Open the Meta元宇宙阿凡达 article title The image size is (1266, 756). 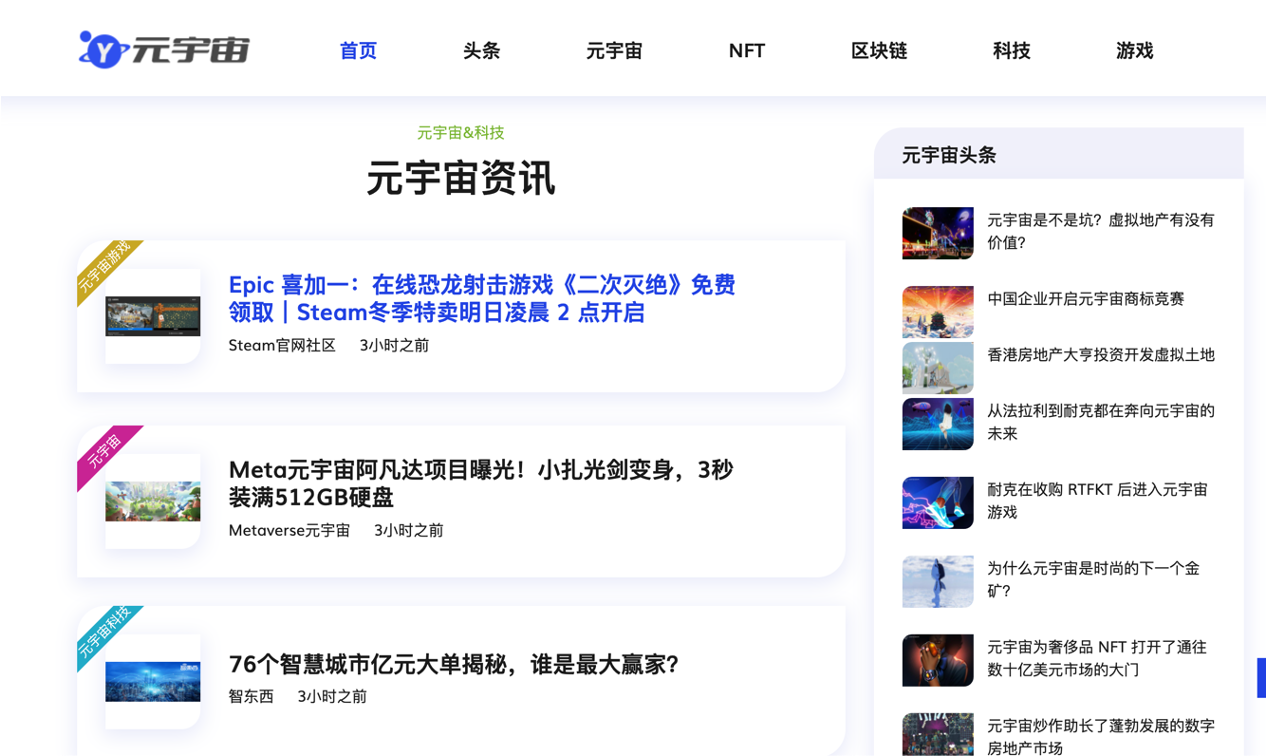pyautogui.click(x=481, y=483)
